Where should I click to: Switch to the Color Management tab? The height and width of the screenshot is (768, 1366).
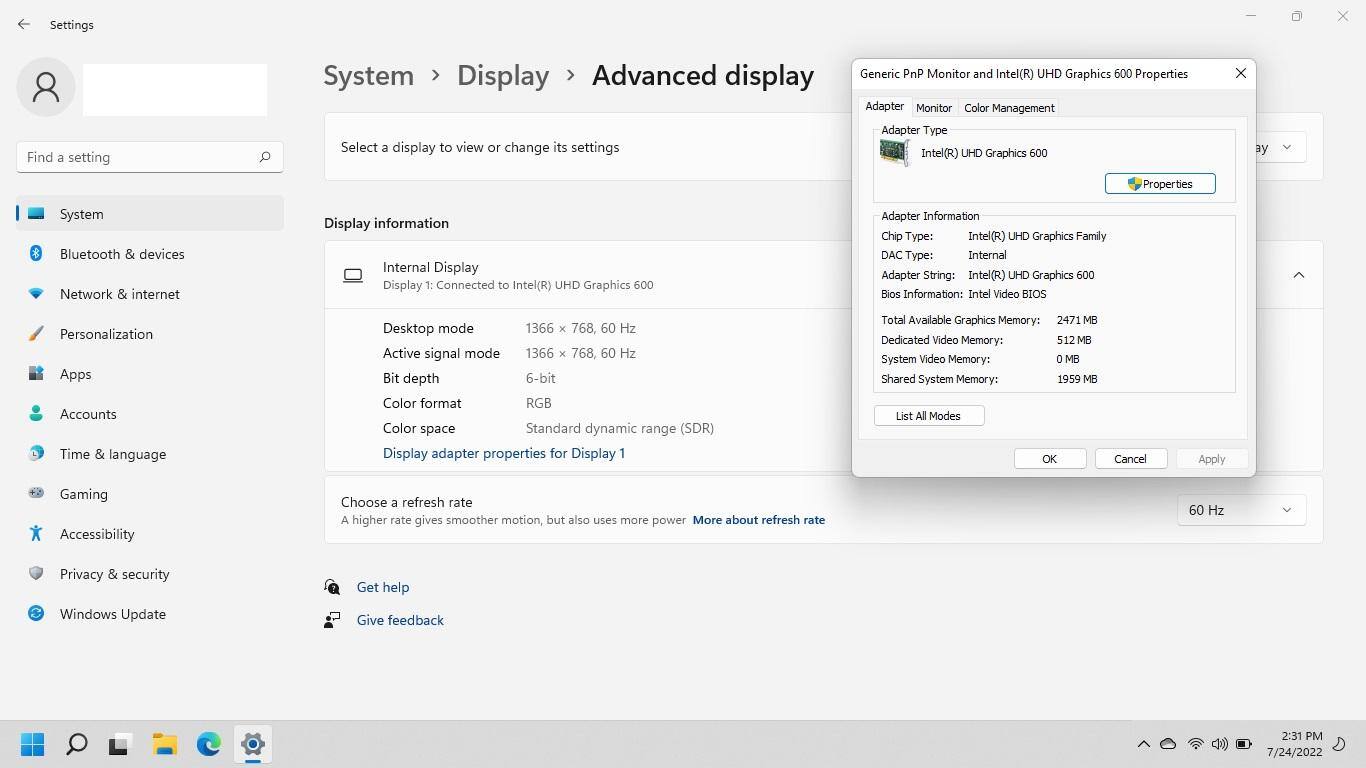click(1008, 108)
